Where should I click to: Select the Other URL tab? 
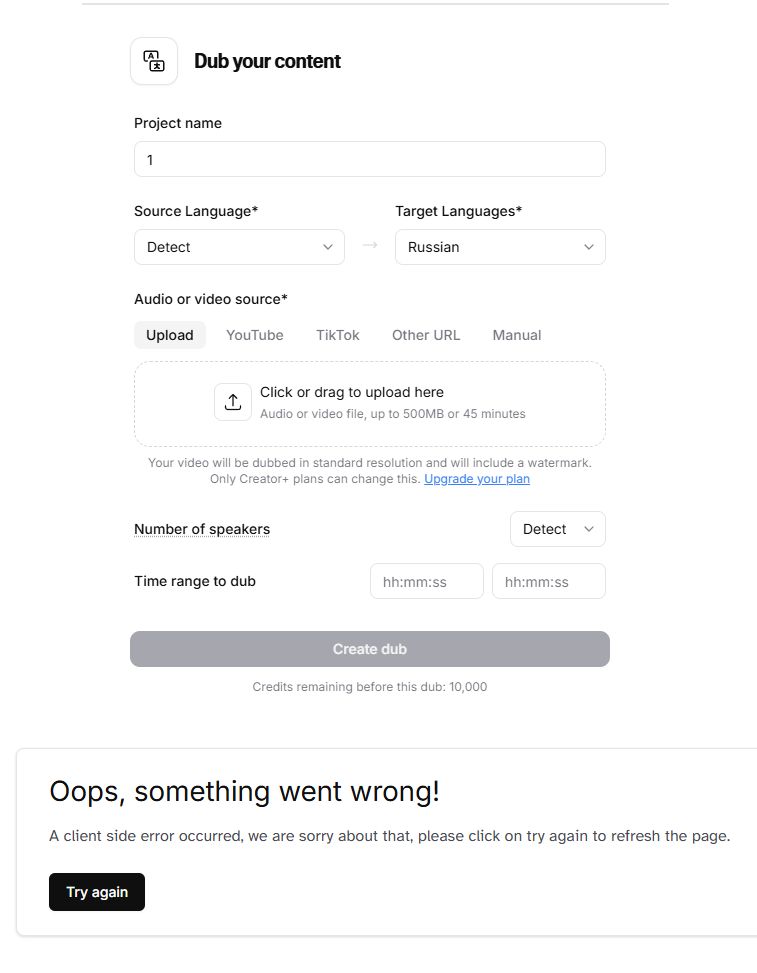pyautogui.click(x=426, y=335)
